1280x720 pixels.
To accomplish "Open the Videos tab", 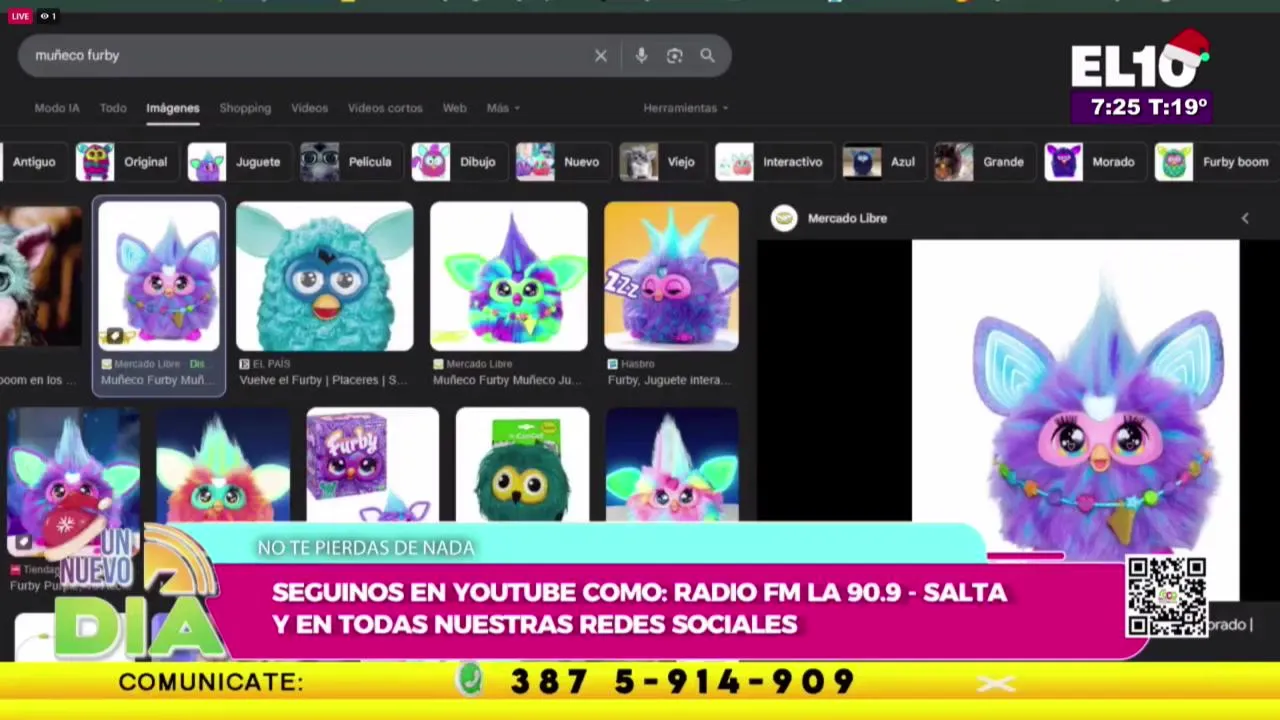I will pos(309,108).
